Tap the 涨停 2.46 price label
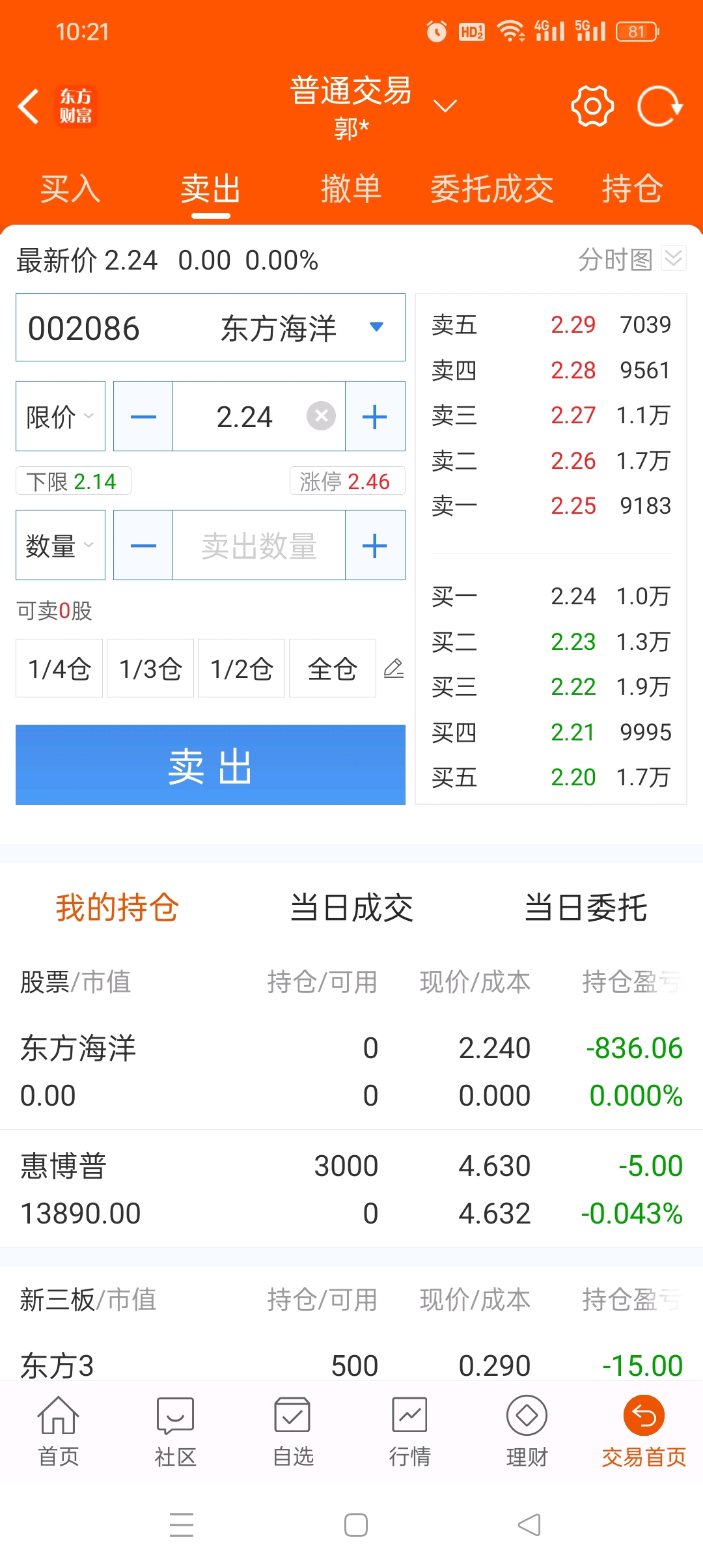703x1568 pixels. (347, 481)
